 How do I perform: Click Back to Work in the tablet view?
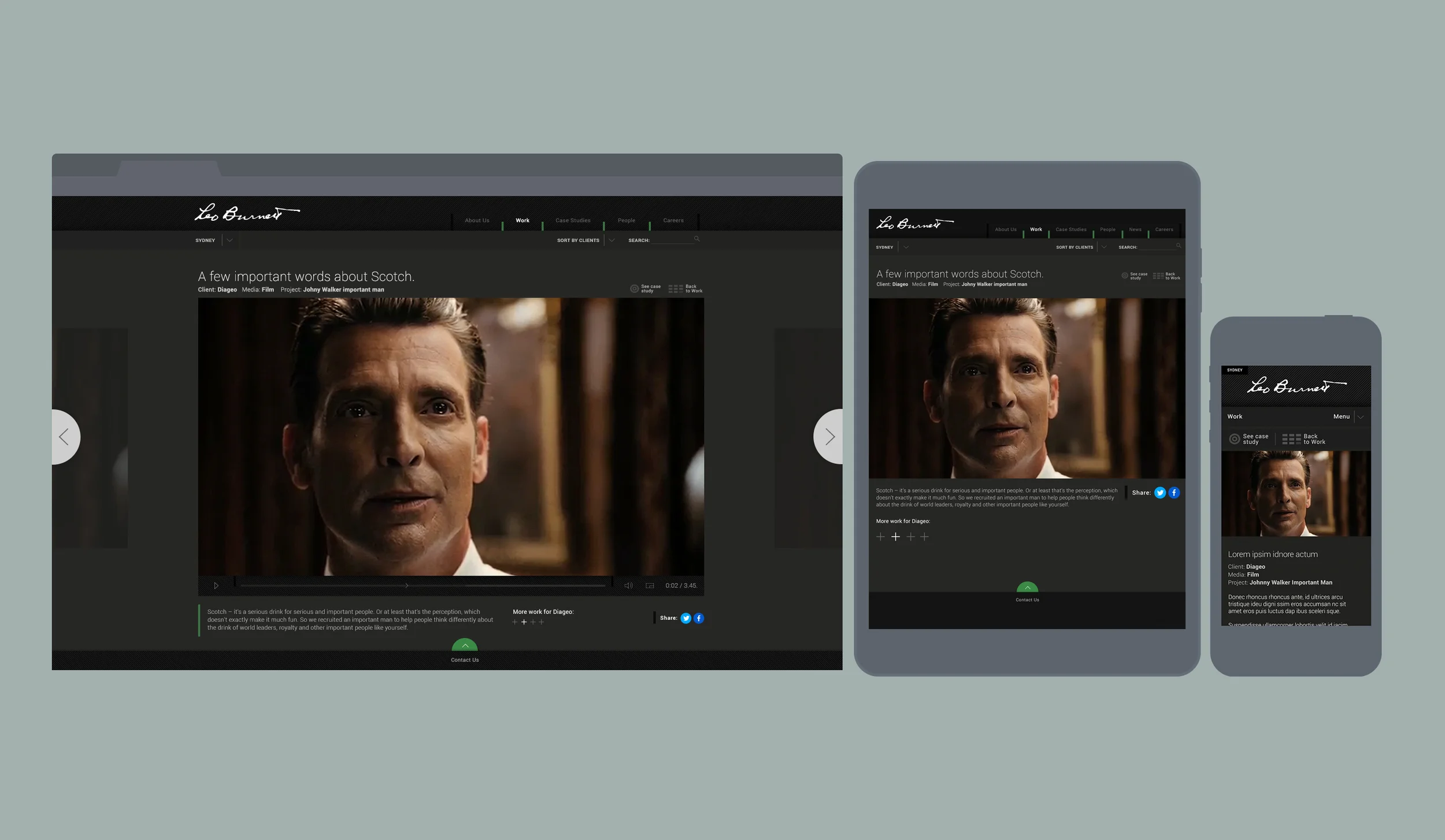1166,276
